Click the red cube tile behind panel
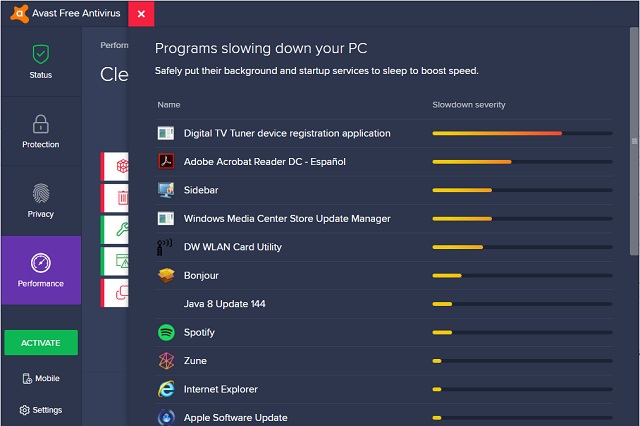This screenshot has width=640, height=426. click(x=115, y=166)
